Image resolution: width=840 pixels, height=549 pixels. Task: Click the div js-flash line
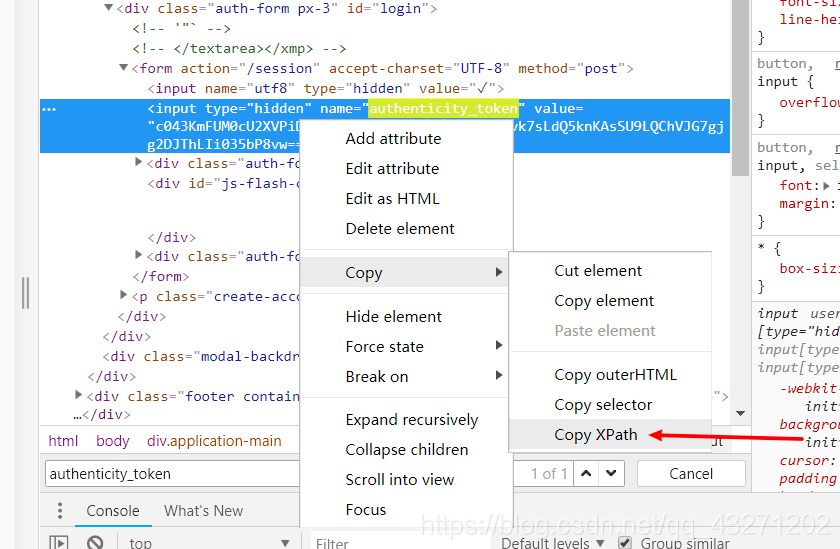[x=223, y=183]
